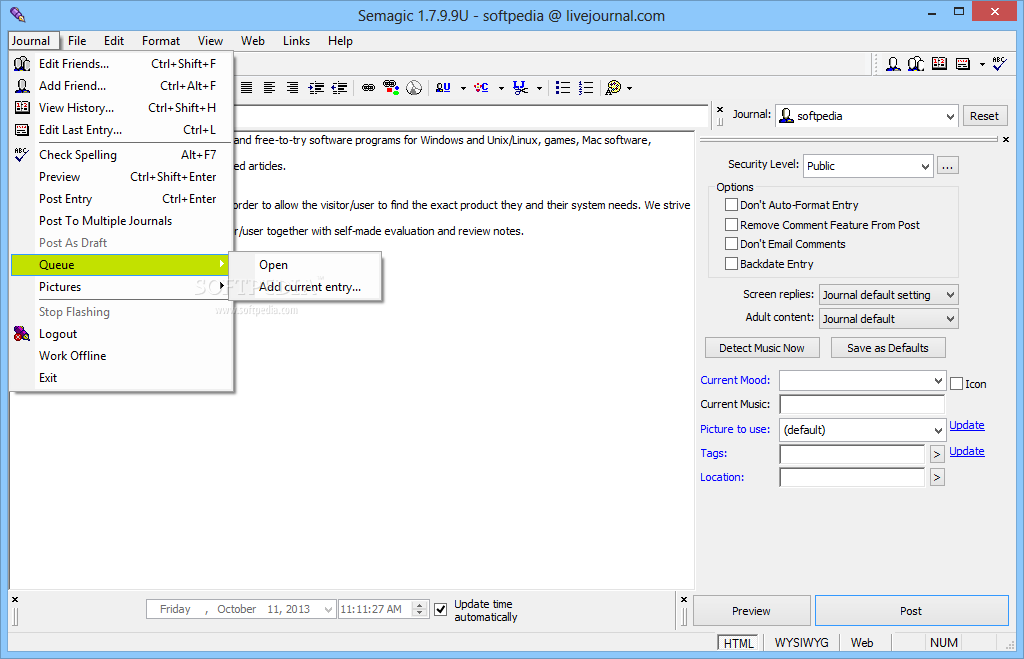Click the ABC spell check toolbar icon
The width and height of the screenshot is (1024, 659).
[999, 64]
